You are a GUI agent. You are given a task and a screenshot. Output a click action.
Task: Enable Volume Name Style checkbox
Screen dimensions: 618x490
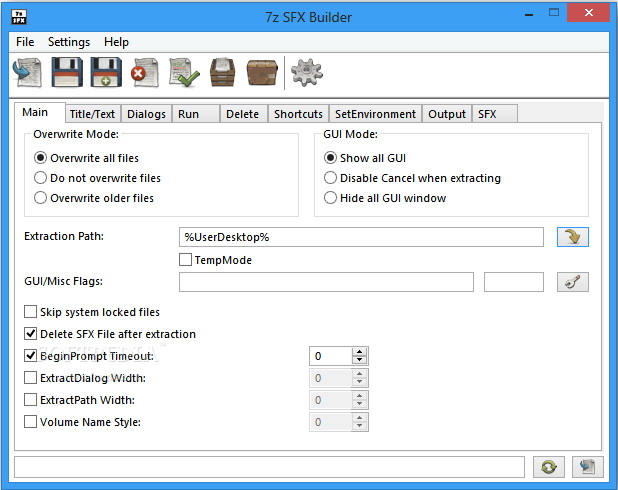(x=30, y=422)
